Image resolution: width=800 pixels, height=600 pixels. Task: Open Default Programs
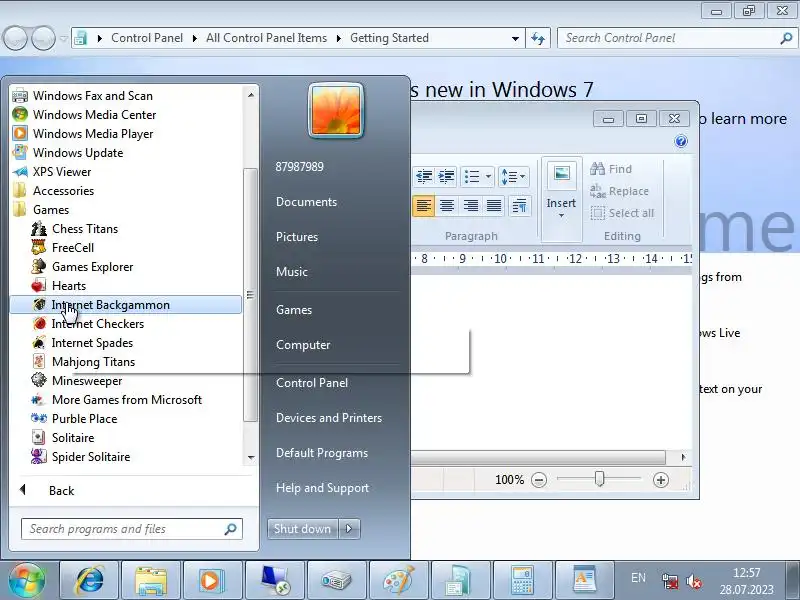click(x=321, y=453)
